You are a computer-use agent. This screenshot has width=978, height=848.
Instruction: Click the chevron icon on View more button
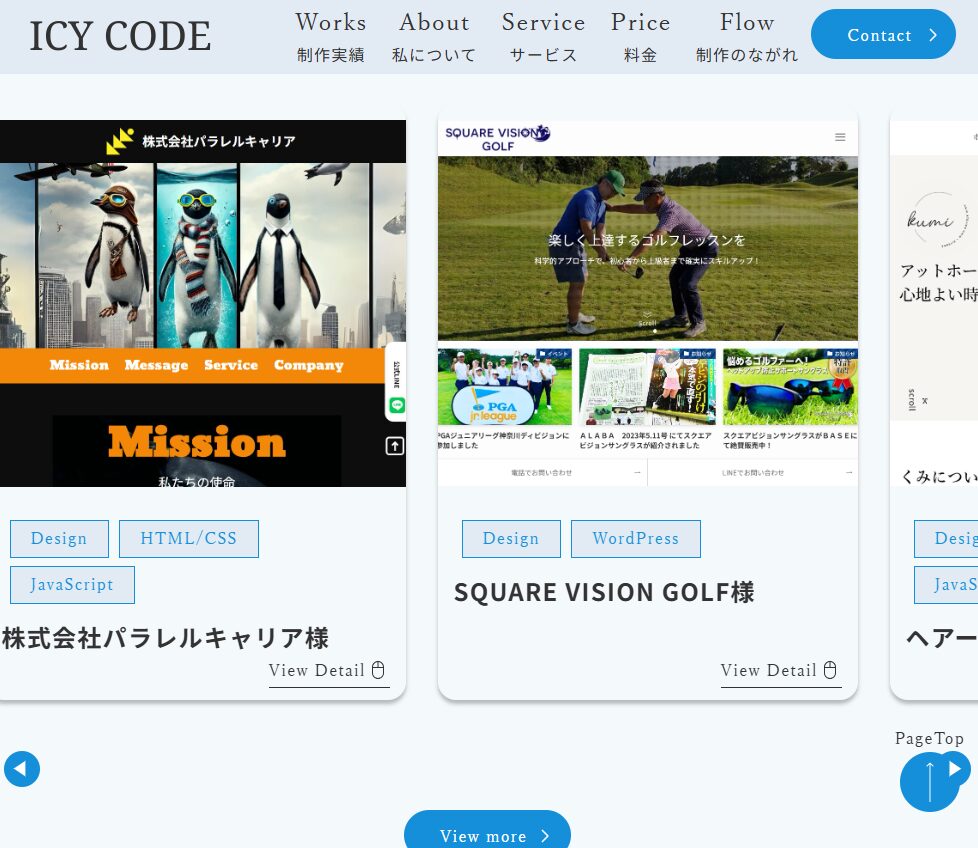[543, 837]
